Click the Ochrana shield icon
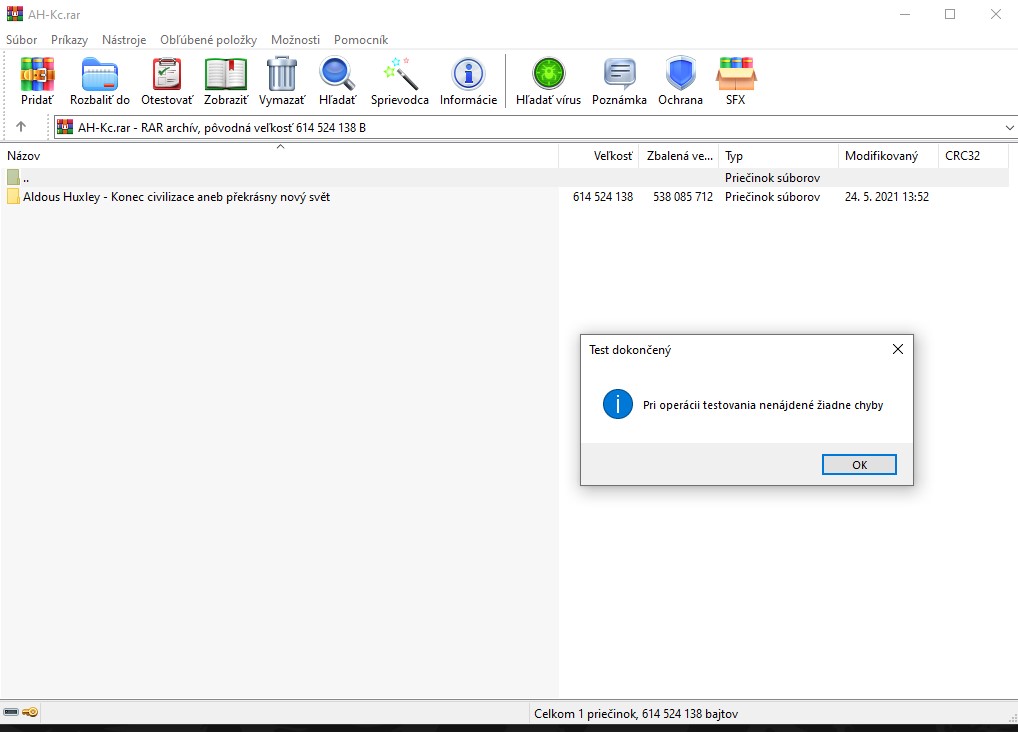 pos(680,73)
